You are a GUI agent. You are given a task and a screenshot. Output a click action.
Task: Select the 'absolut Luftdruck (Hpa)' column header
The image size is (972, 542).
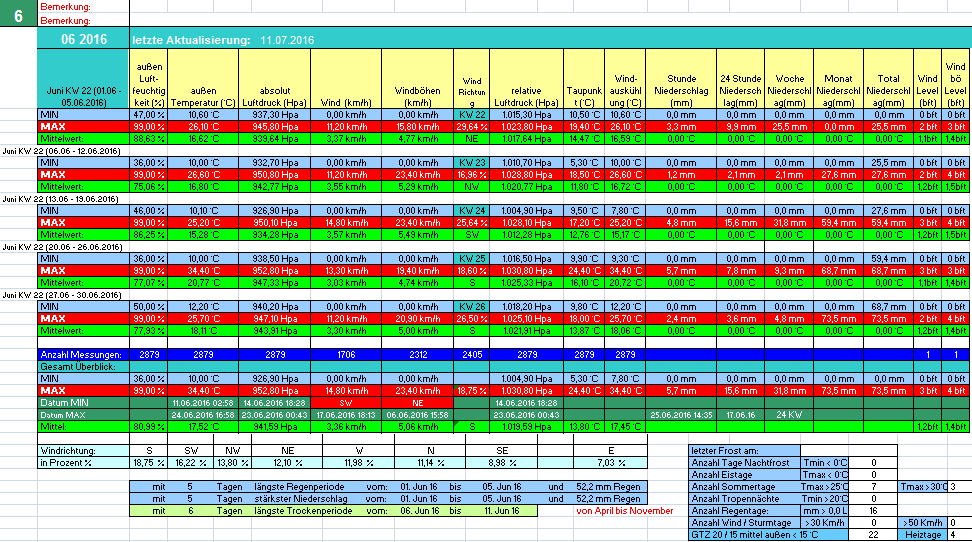[x=275, y=79]
